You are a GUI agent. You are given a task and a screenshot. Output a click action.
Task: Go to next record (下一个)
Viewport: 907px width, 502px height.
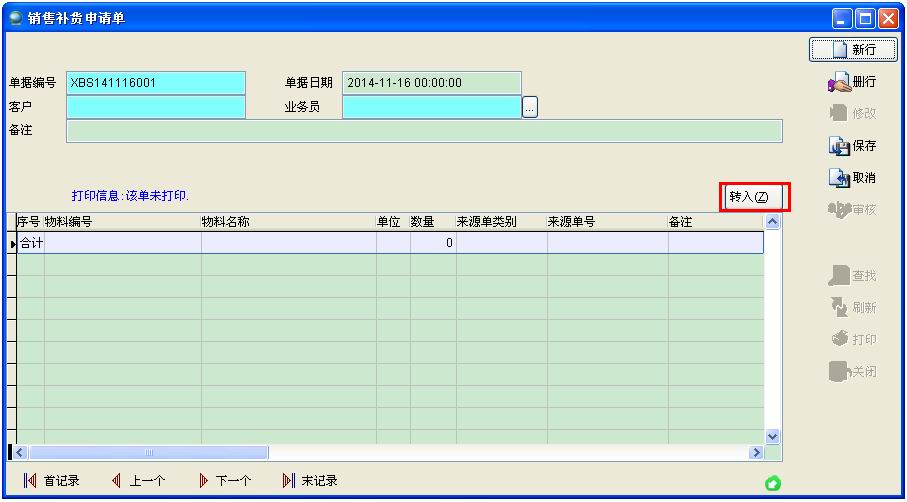click(x=224, y=481)
